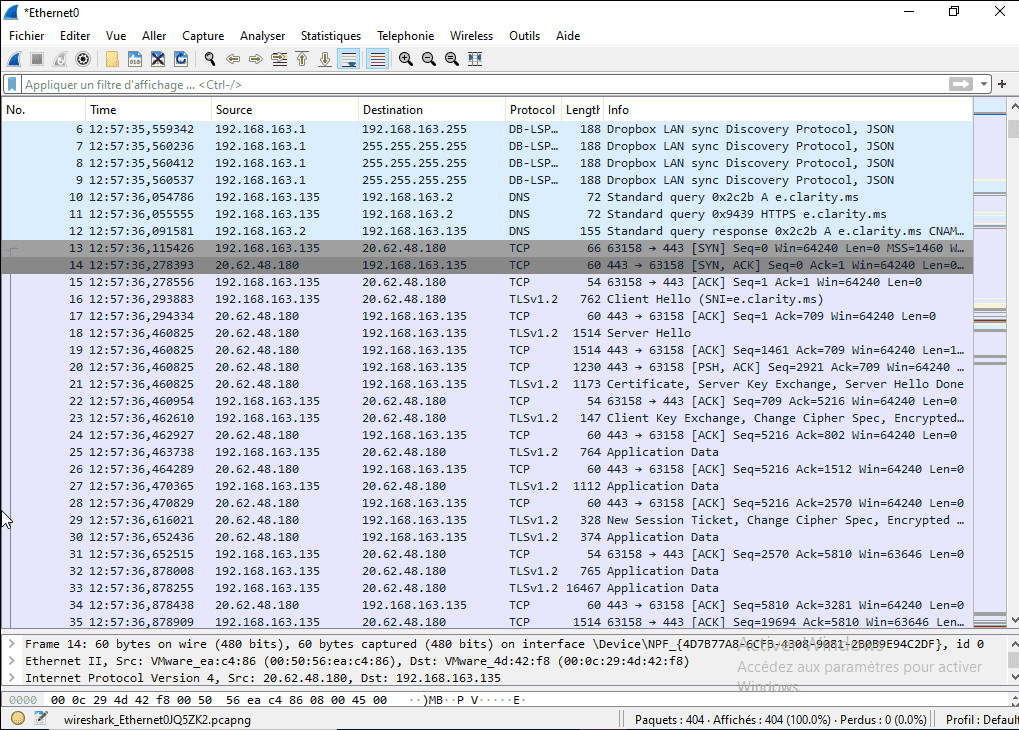Open the Analyser menu
This screenshot has width=1019, height=730.
263,36
